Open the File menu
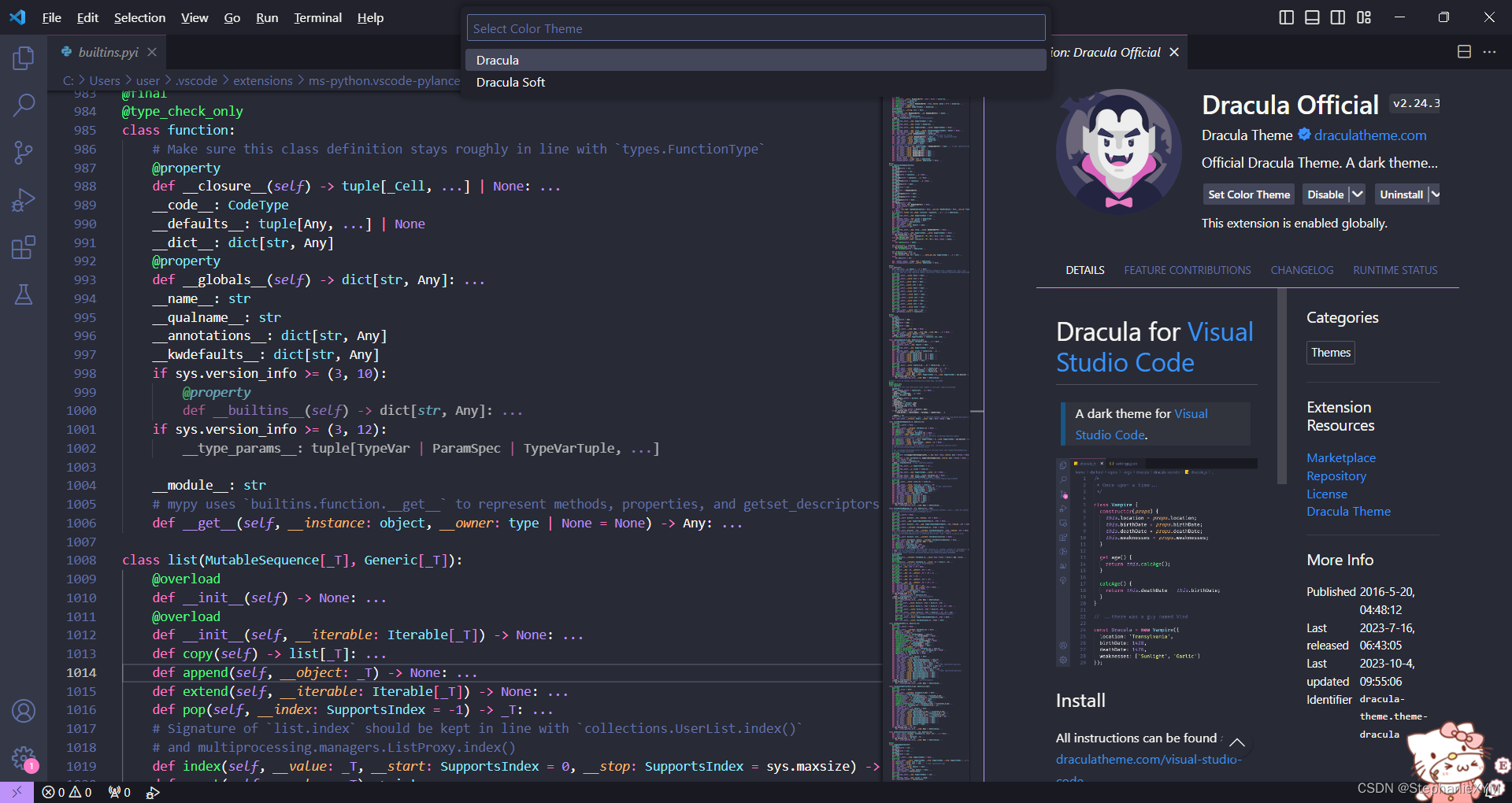The height and width of the screenshot is (803, 1512). pos(51,17)
